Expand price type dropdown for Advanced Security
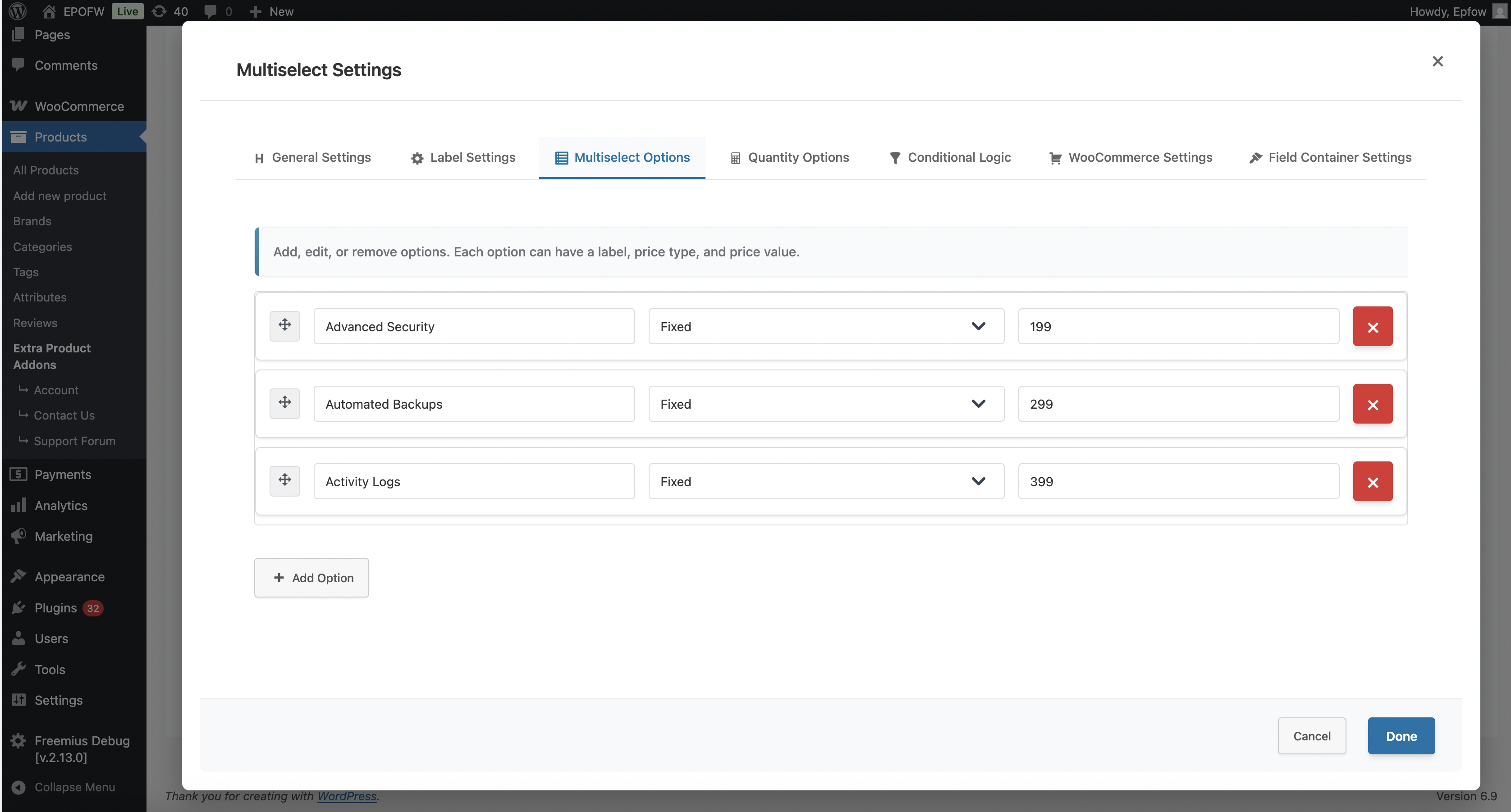This screenshot has height=812, width=1511. pyautogui.click(x=825, y=327)
